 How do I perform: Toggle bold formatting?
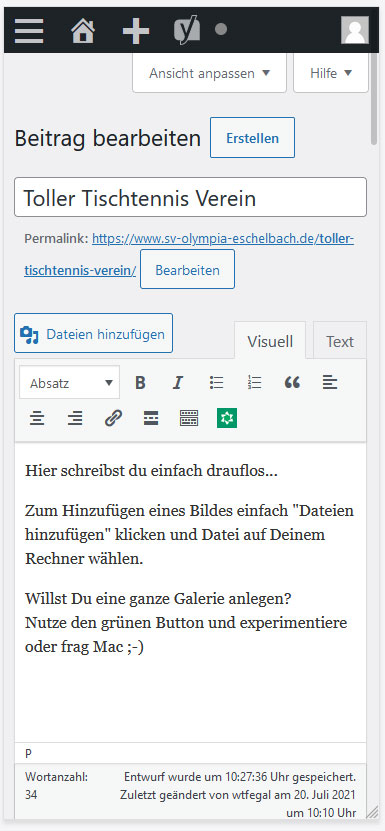(x=140, y=383)
